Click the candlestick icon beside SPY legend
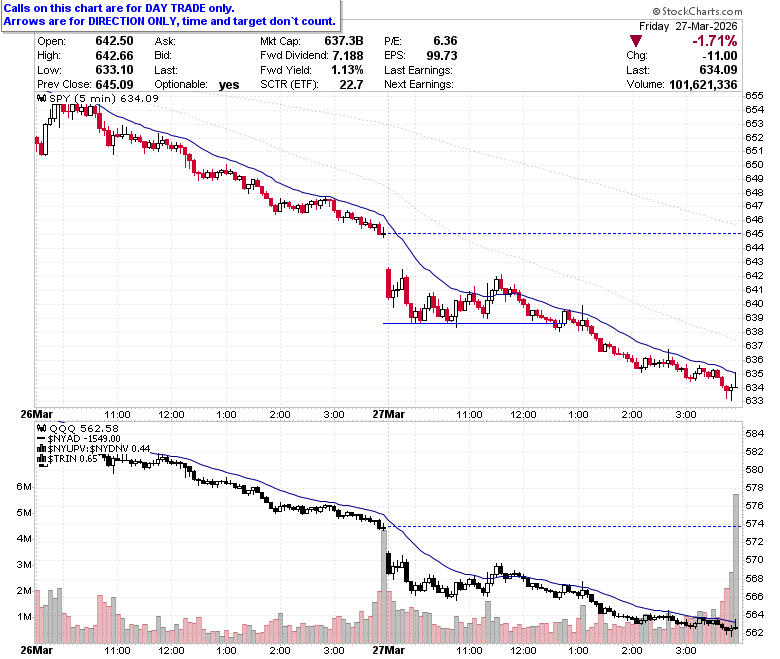Image resolution: width=780 pixels, height=659 pixels. [42, 98]
